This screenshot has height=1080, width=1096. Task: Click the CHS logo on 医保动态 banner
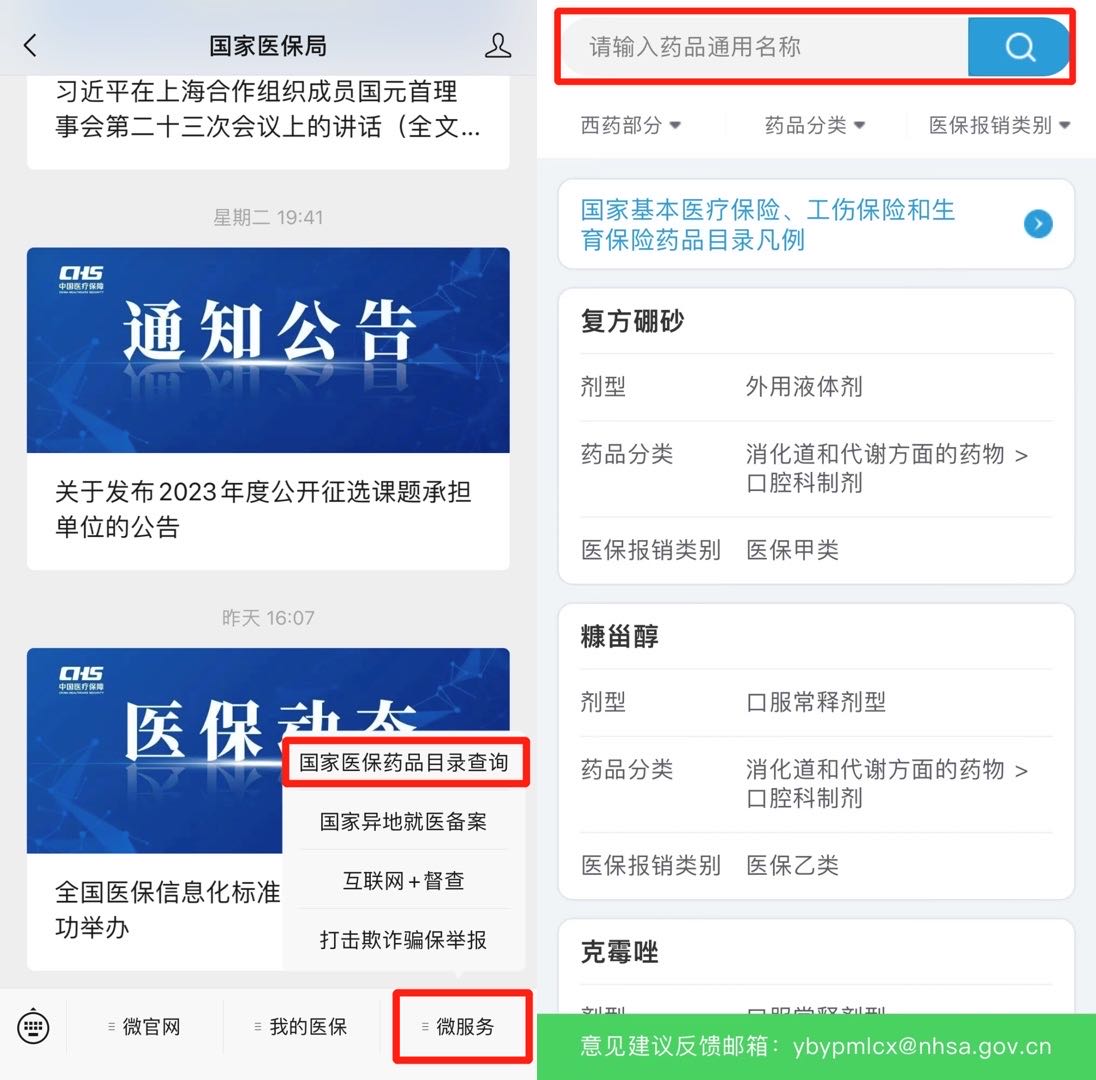click(81, 679)
